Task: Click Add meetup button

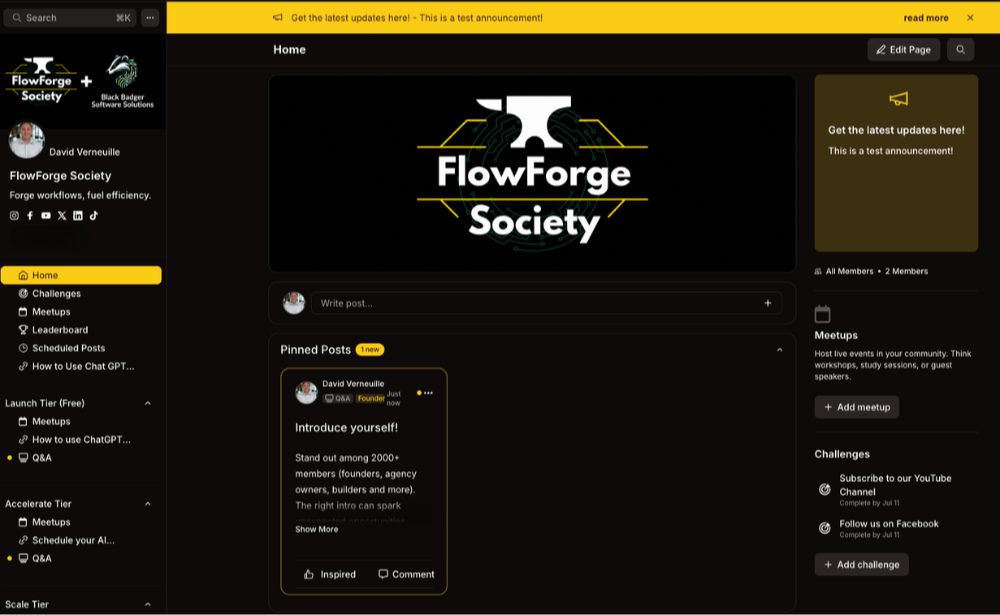Action: [857, 407]
